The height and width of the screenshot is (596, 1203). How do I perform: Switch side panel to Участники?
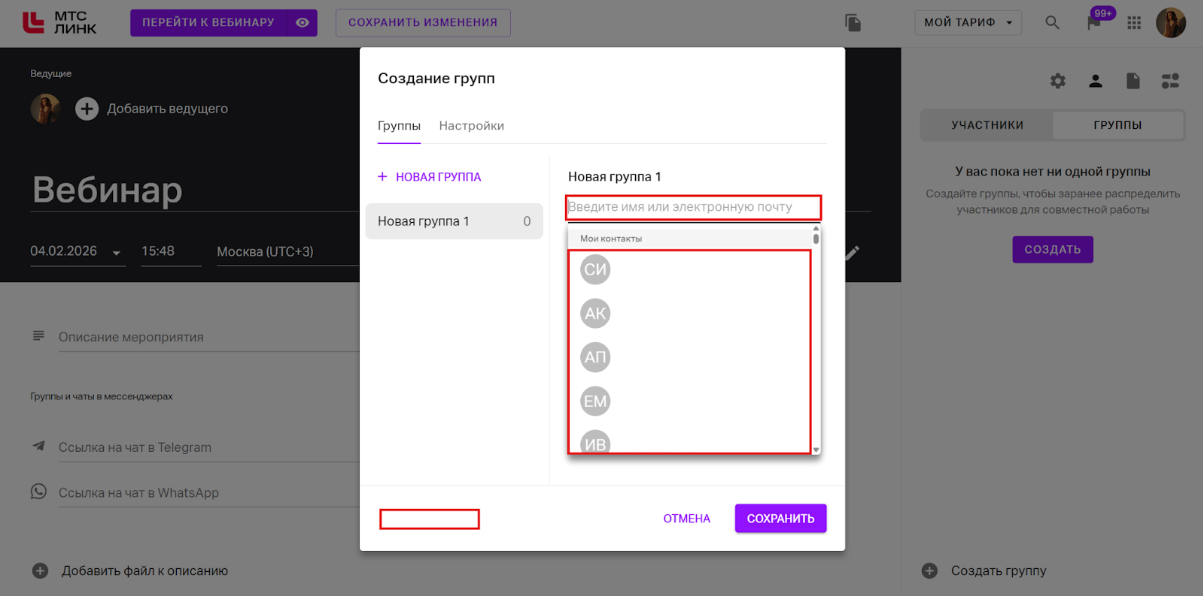[987, 125]
